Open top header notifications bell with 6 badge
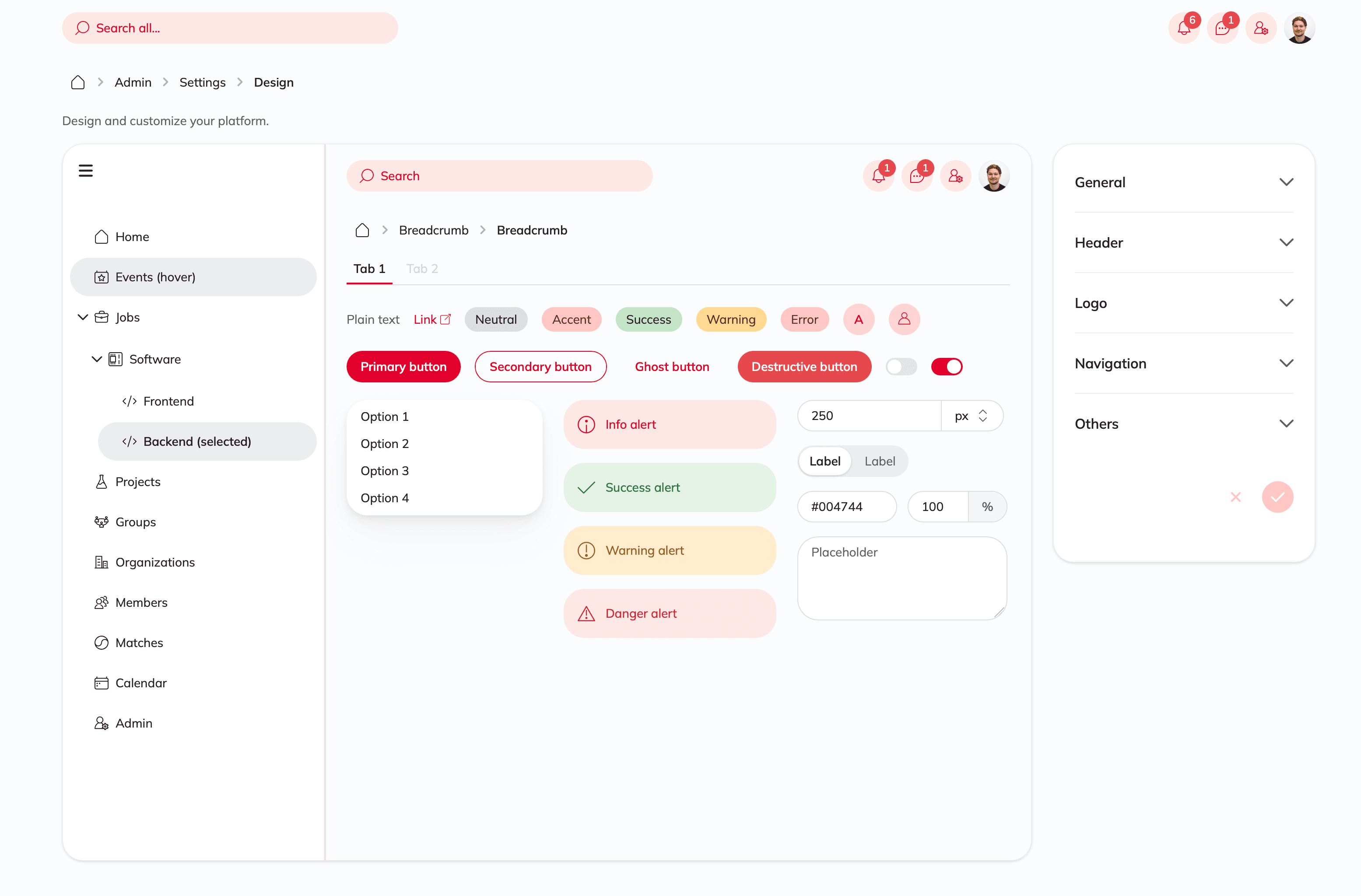Image resolution: width=1361 pixels, height=896 pixels. click(1184, 28)
